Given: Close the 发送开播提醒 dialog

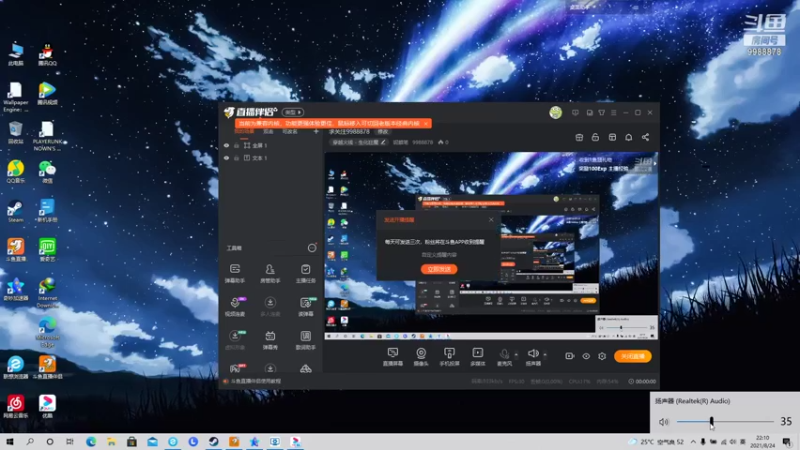Looking at the screenshot, I should coord(491,219).
